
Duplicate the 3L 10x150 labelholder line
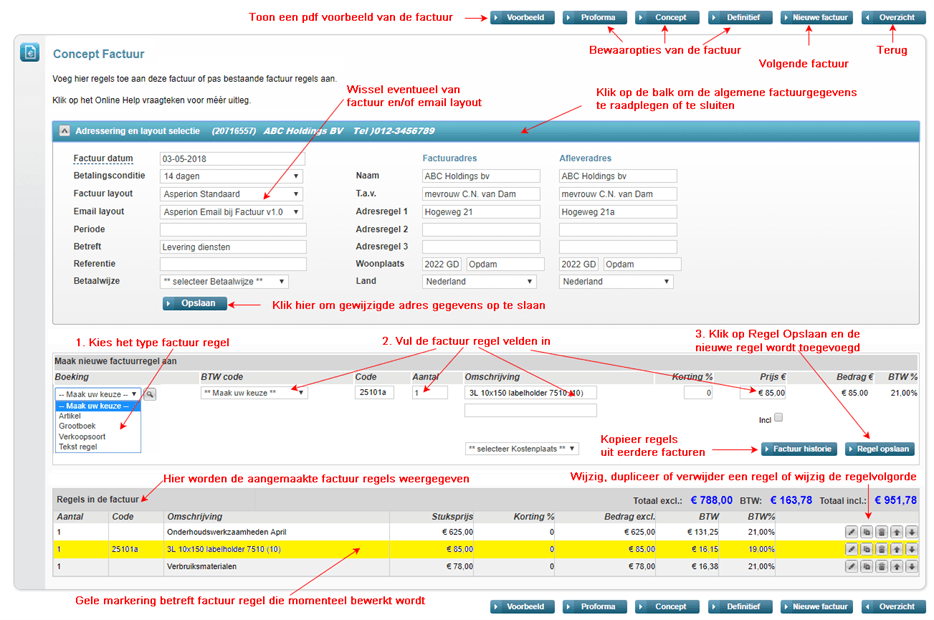pyautogui.click(x=867, y=549)
